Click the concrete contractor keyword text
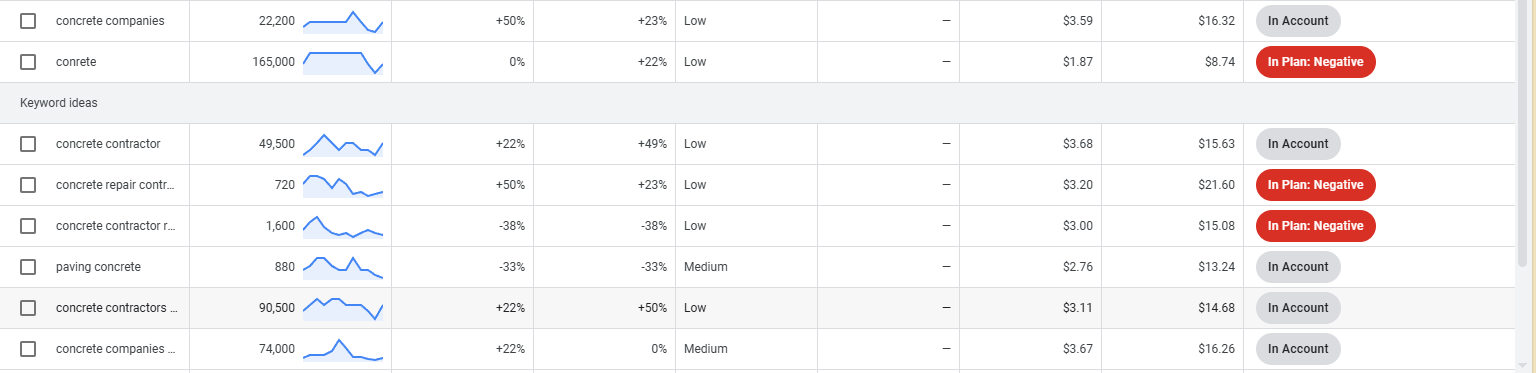This screenshot has height=373, width=1536. coord(108,144)
